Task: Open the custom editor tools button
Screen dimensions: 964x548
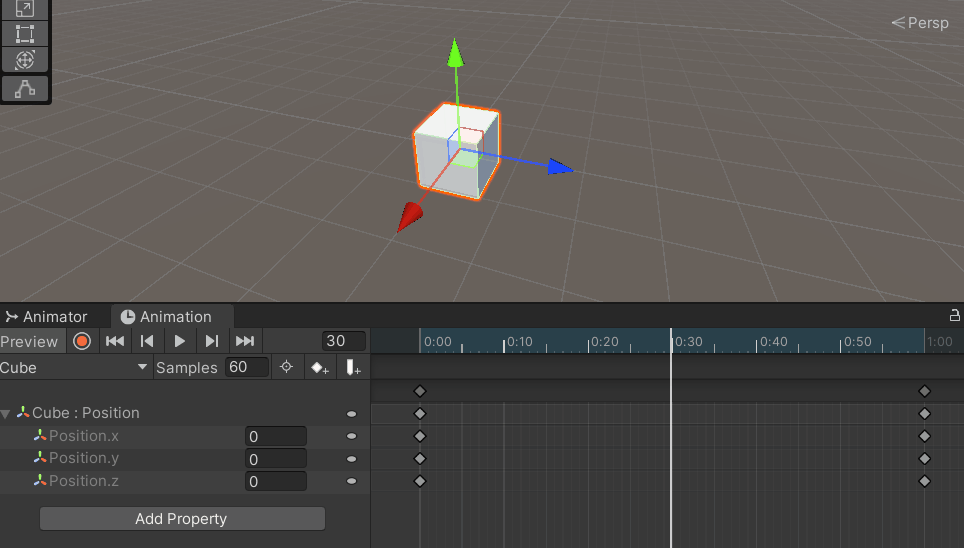Action: click(25, 89)
